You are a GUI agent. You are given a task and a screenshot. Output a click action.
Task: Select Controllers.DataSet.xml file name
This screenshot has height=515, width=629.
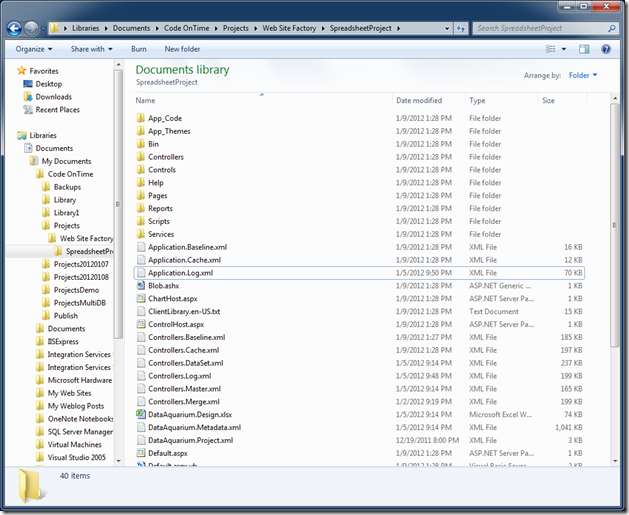(186, 363)
